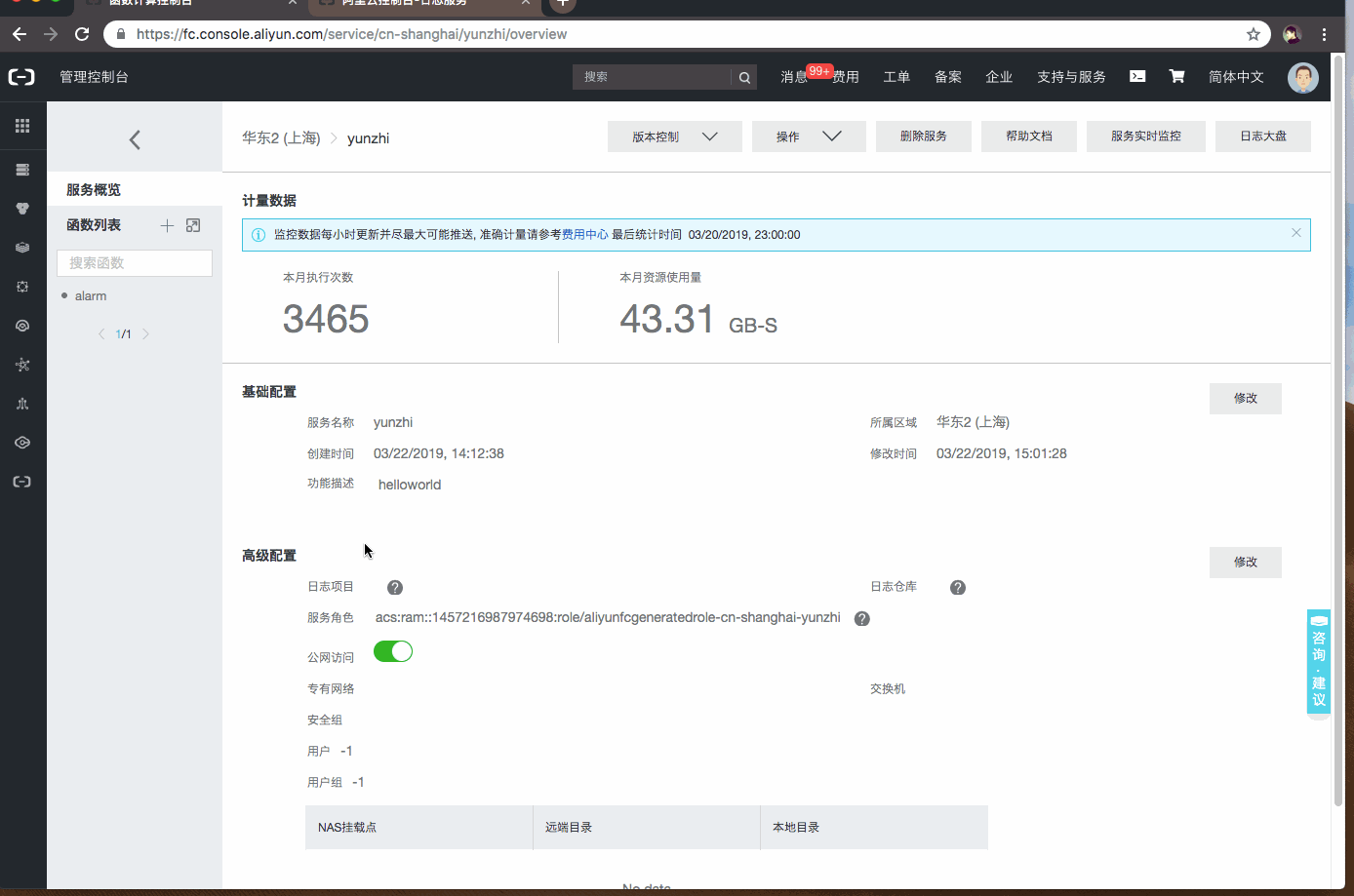Open the Cloud Shell terminal icon
The height and width of the screenshot is (896, 1354).
pyautogui.click(x=1137, y=76)
